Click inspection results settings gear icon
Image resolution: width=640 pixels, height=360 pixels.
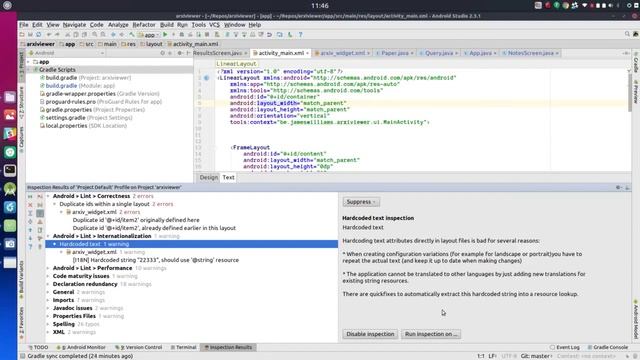[618, 187]
